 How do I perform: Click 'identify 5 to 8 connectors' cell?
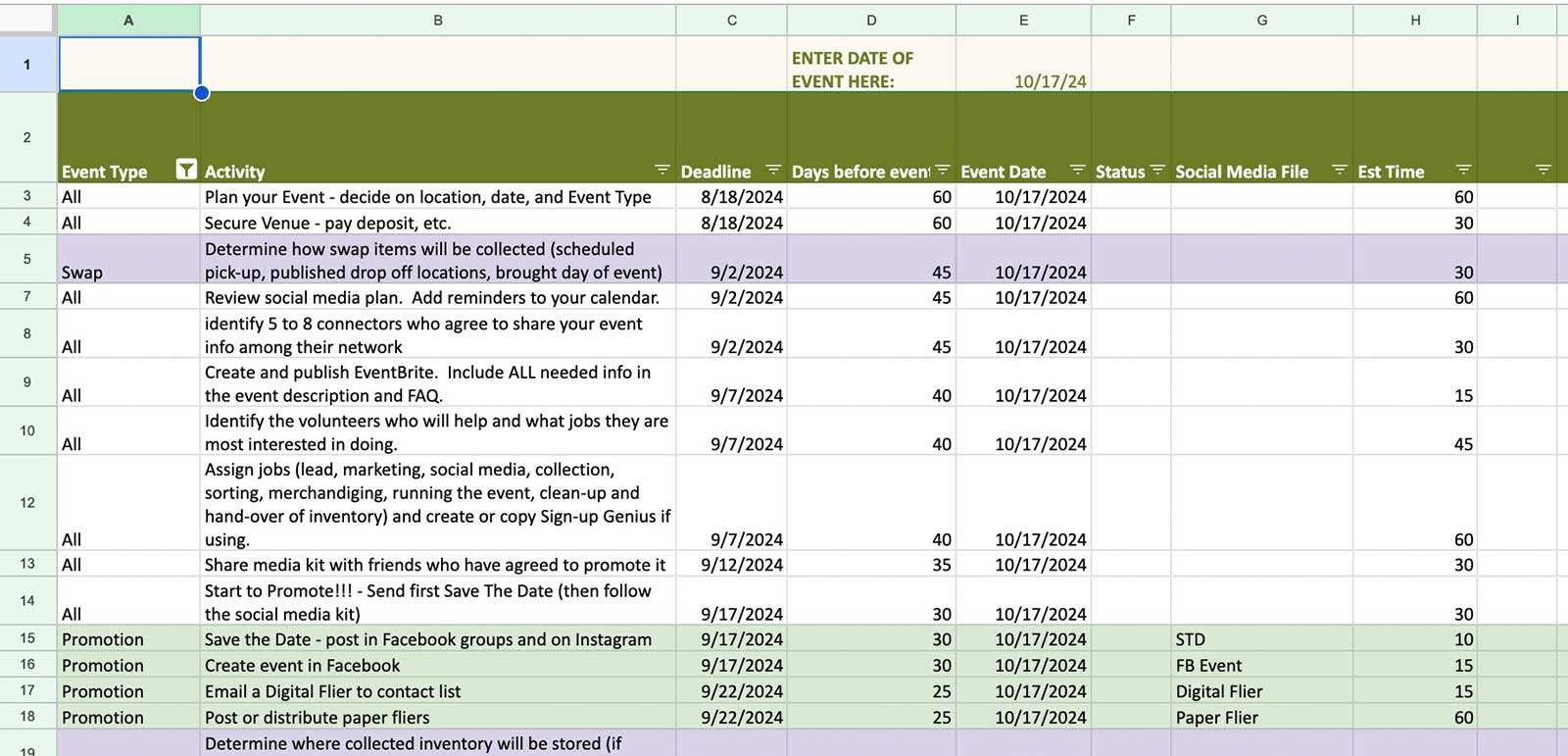coord(438,334)
